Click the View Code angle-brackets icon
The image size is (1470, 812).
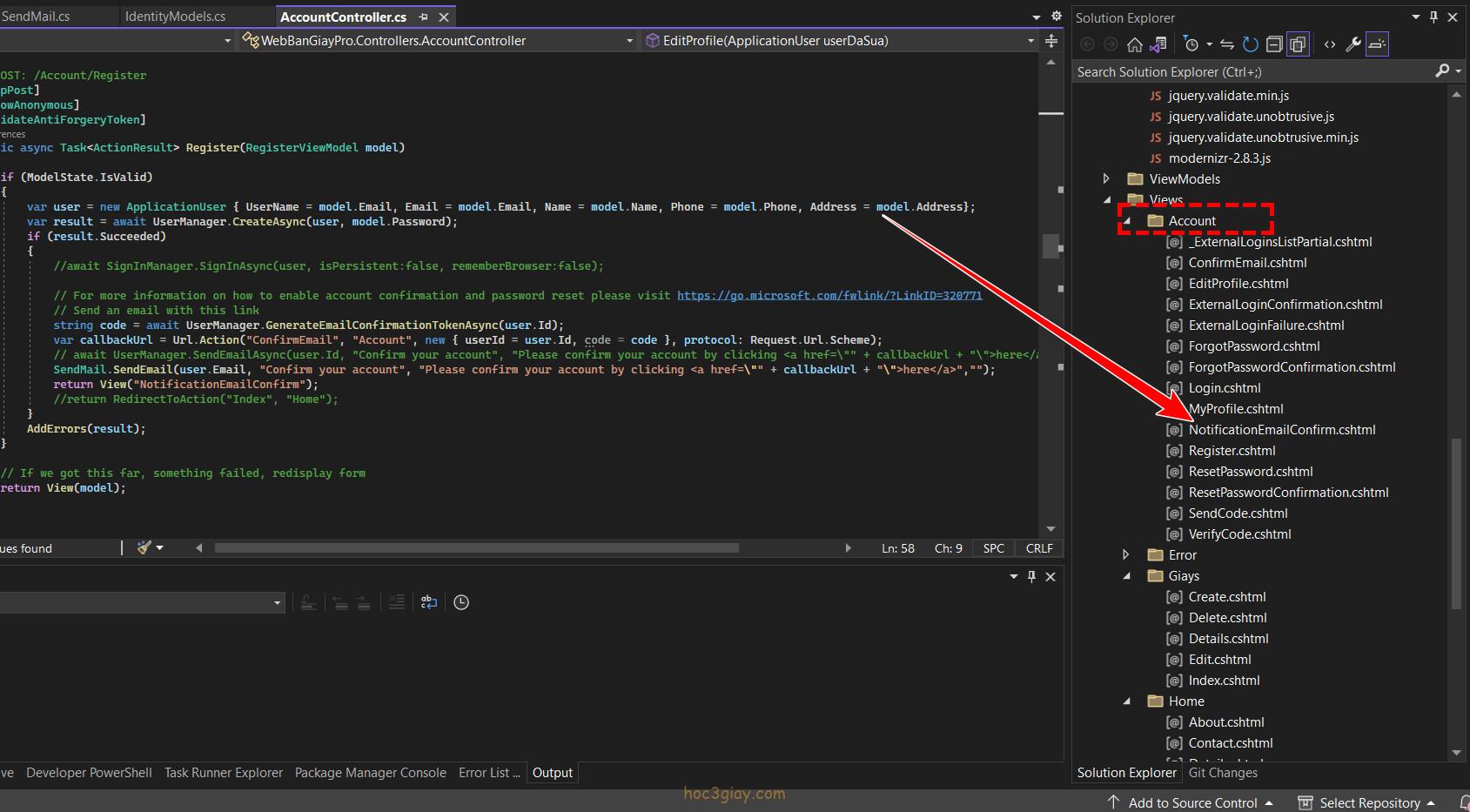1329,44
